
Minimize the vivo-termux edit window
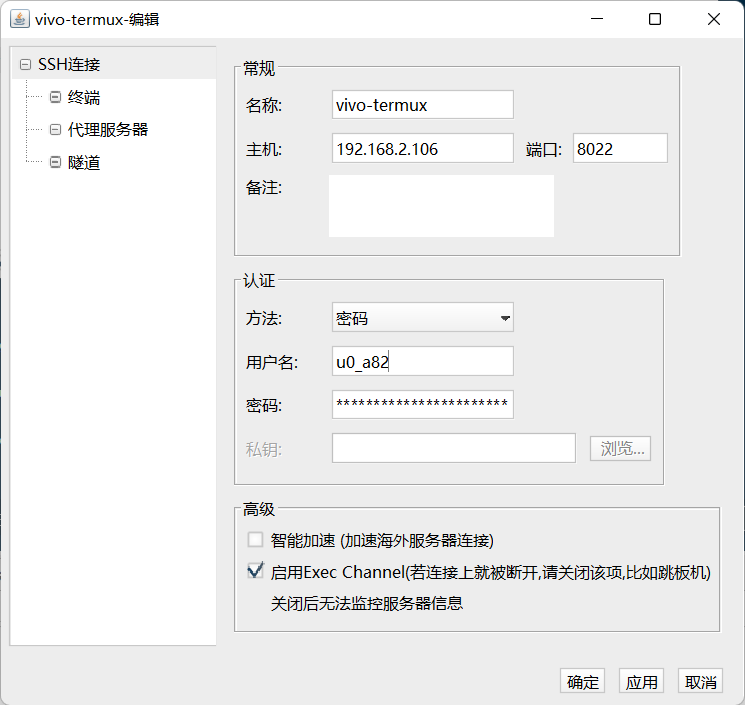pyautogui.click(x=597, y=19)
